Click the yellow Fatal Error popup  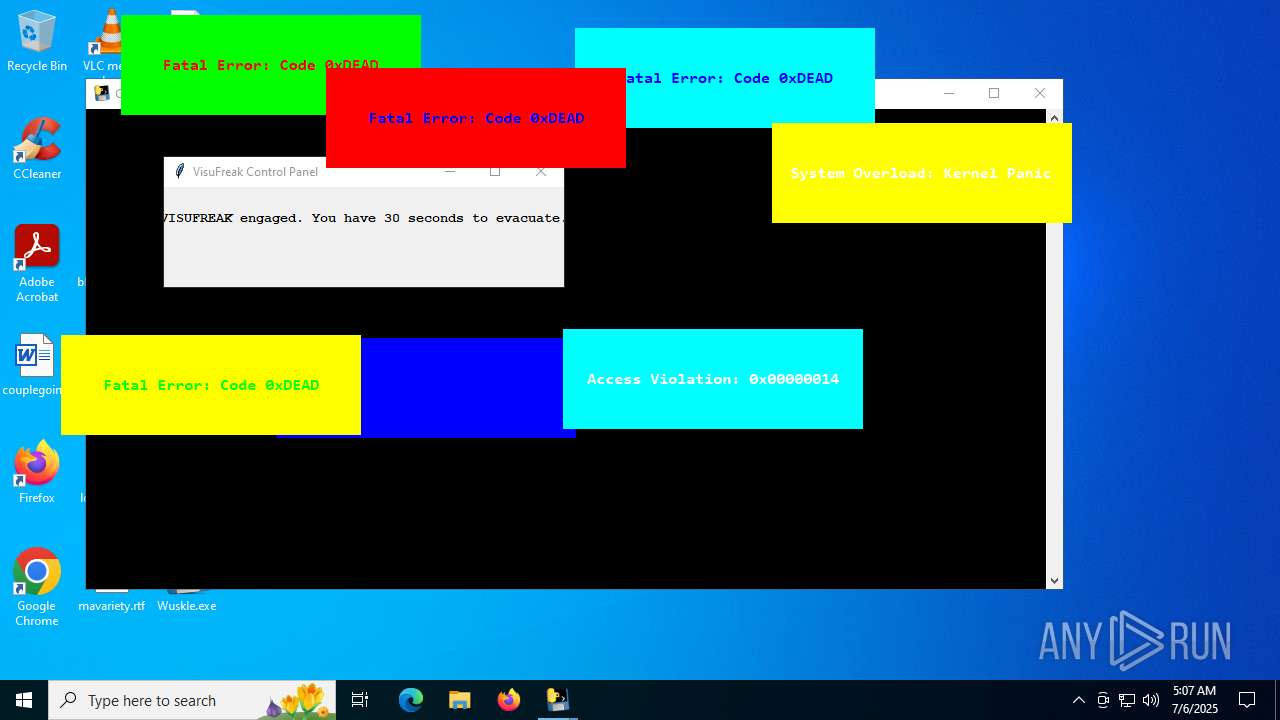pos(211,385)
